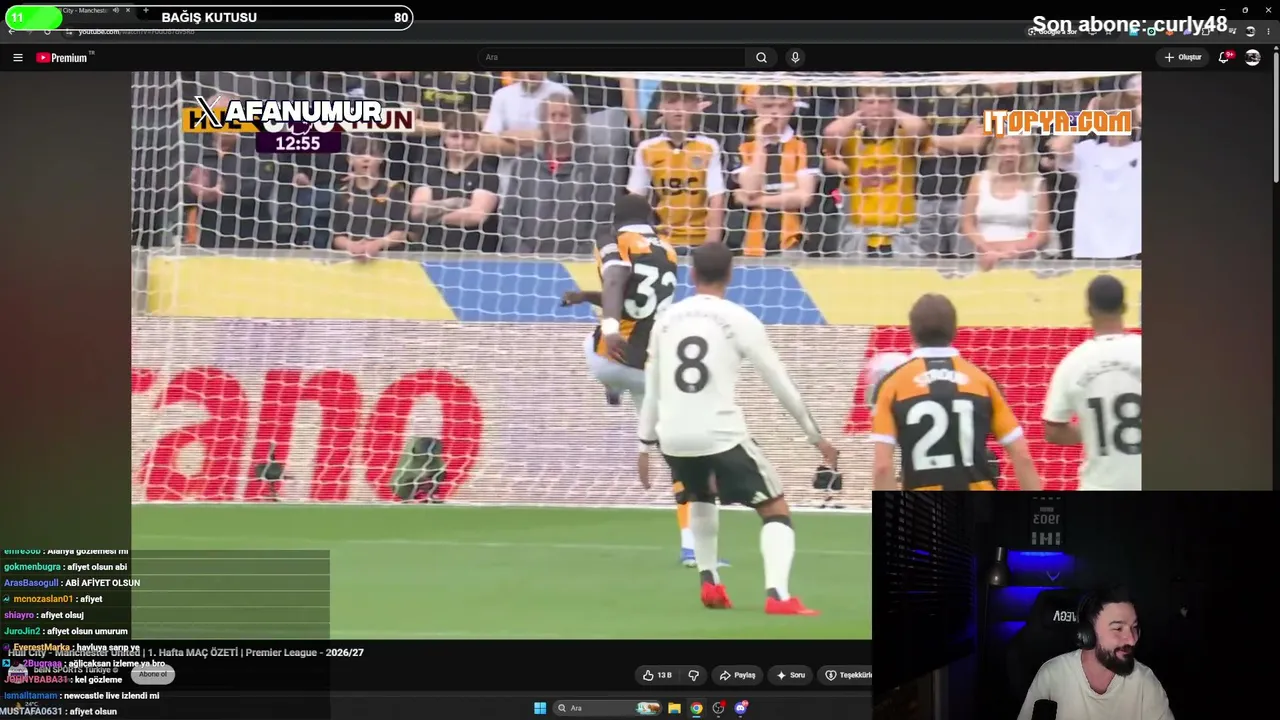Click the Chrome address bar URL
Screen dimensions: 1280x720
click(137, 31)
